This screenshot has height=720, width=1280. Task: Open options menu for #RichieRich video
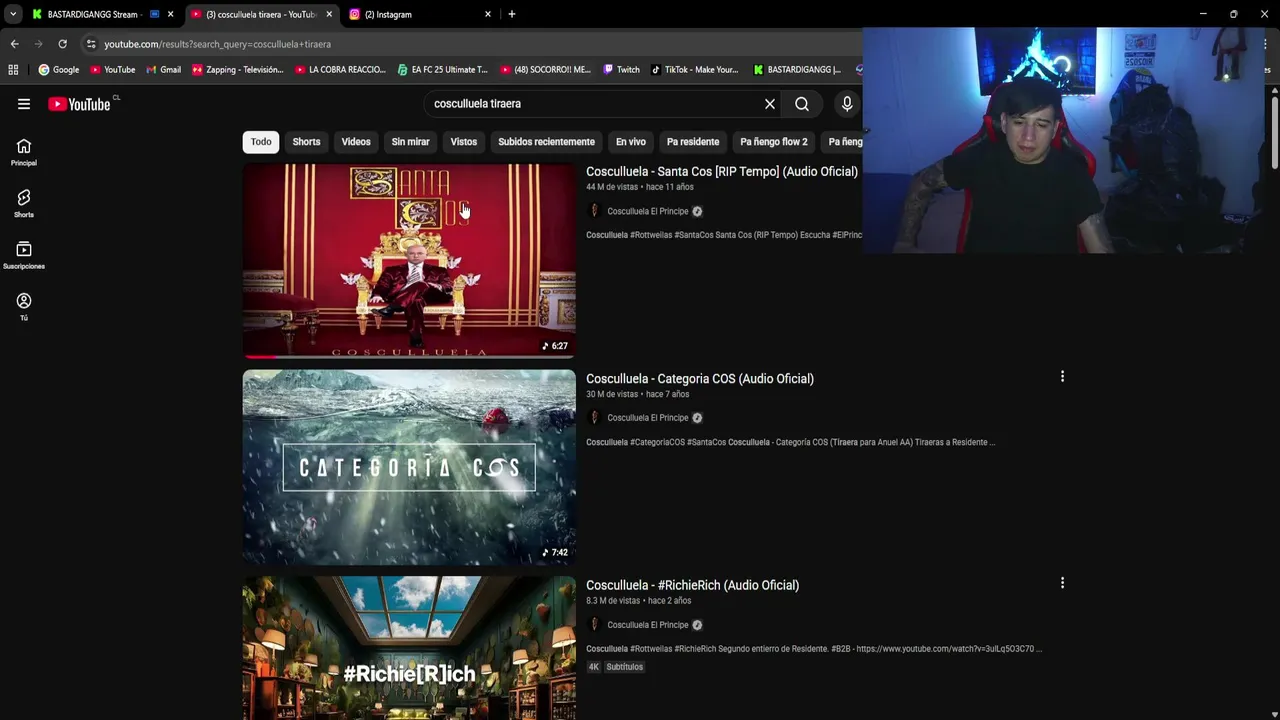[1062, 583]
